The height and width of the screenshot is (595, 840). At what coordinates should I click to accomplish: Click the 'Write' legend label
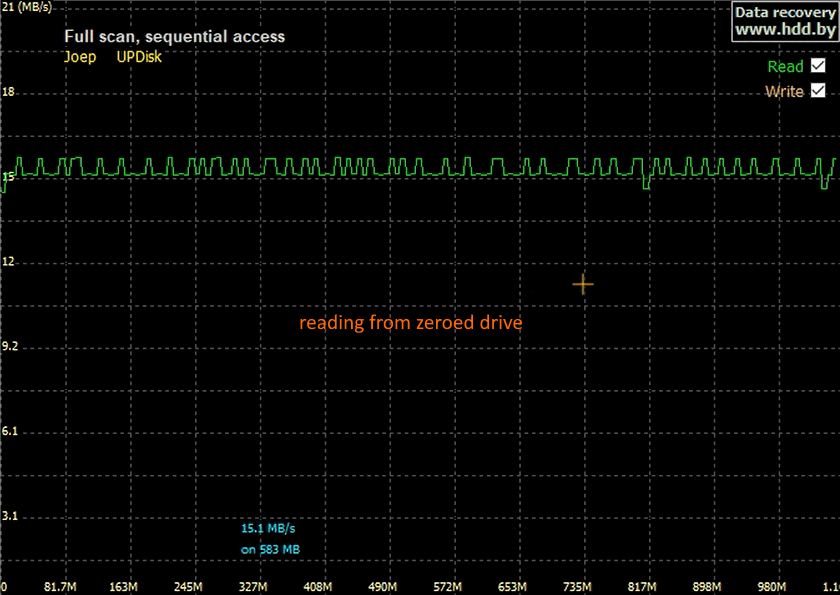[784, 92]
